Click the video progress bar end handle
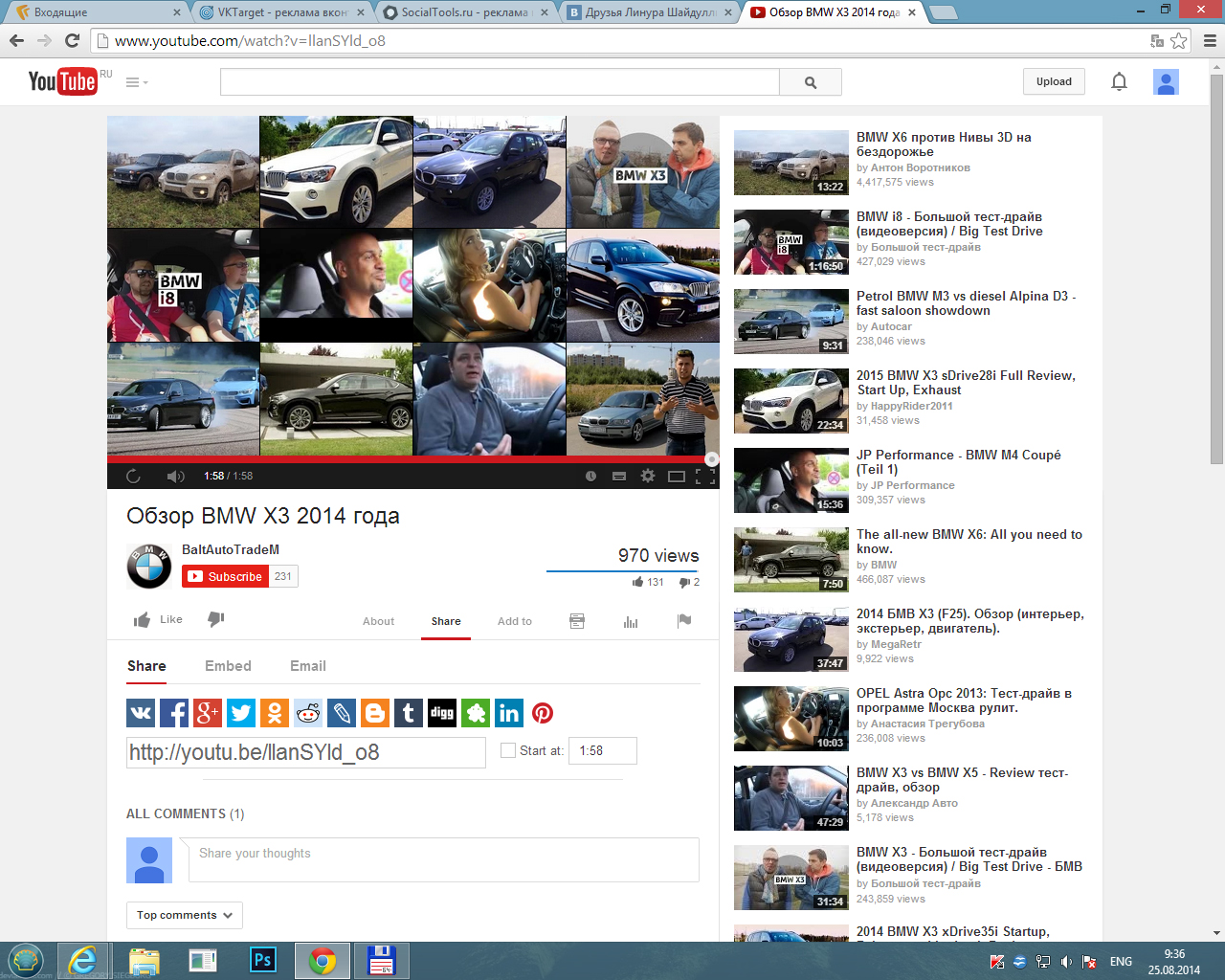1225x980 pixels. [x=711, y=459]
